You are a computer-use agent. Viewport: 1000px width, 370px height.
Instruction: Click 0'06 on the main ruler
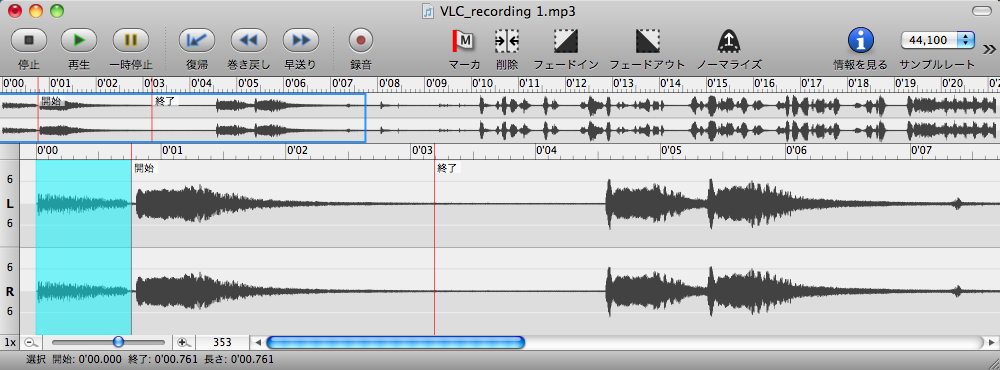coord(797,151)
